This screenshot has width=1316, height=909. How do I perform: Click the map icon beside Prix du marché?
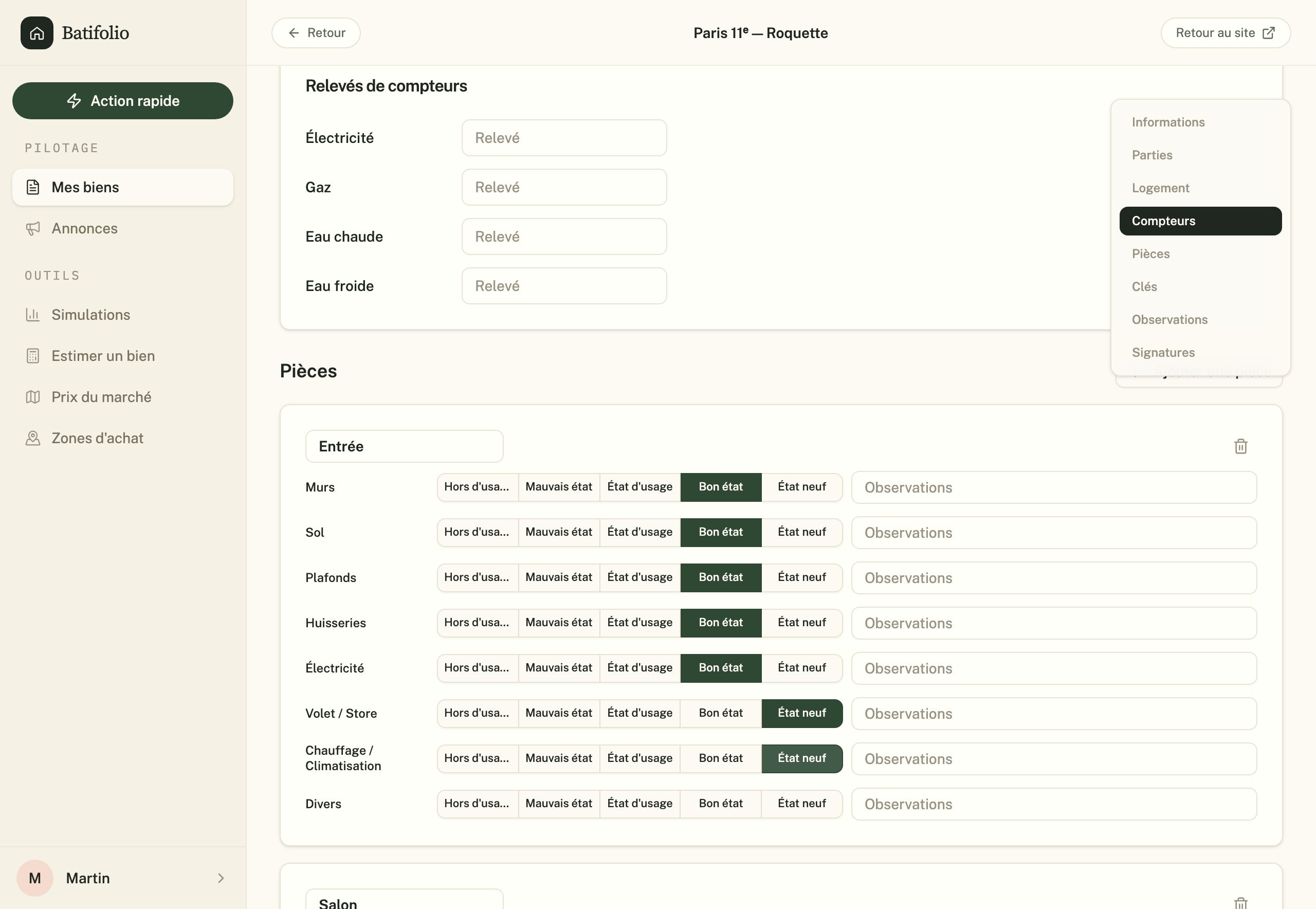click(33, 397)
